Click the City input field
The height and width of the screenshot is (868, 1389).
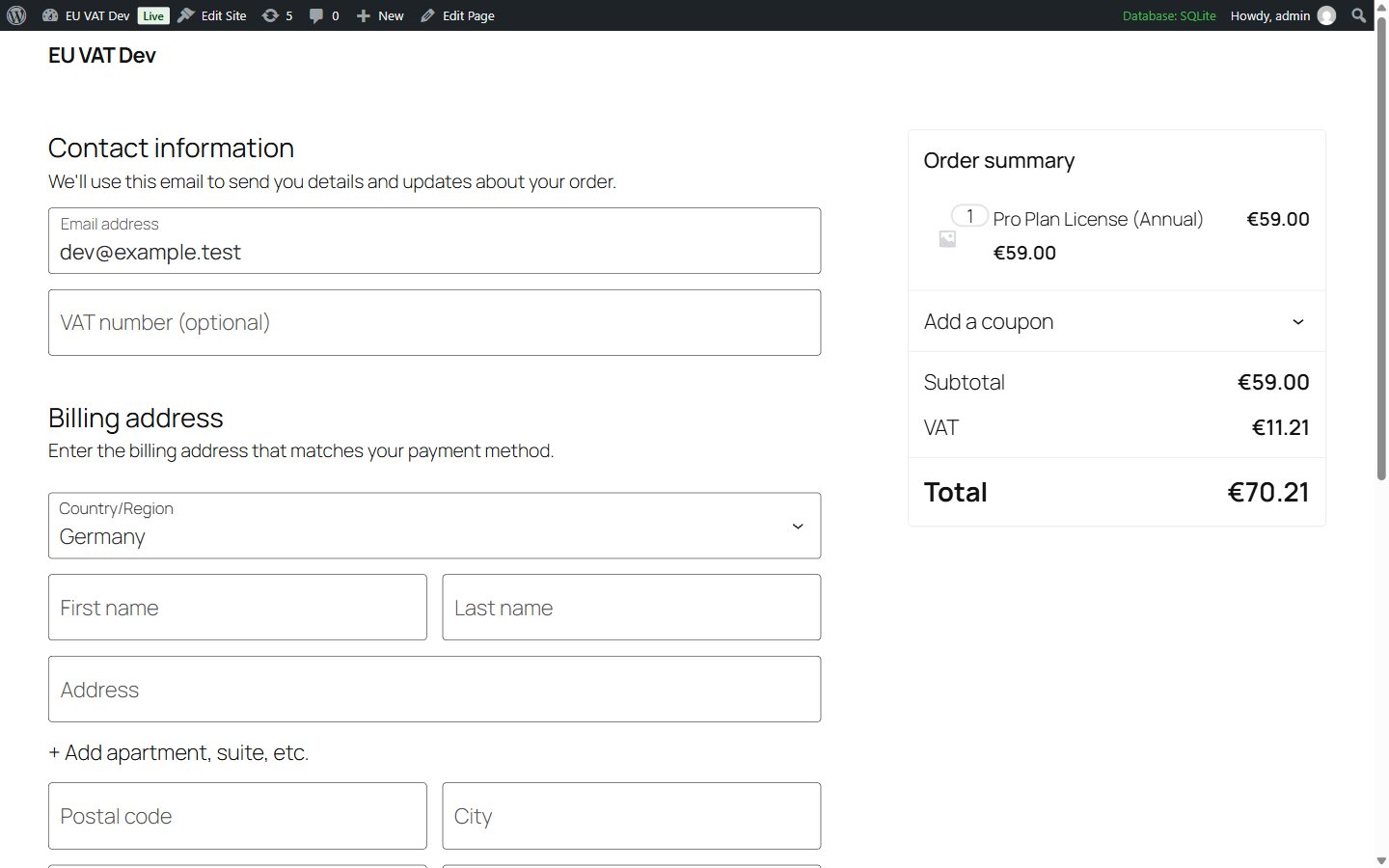(x=632, y=816)
